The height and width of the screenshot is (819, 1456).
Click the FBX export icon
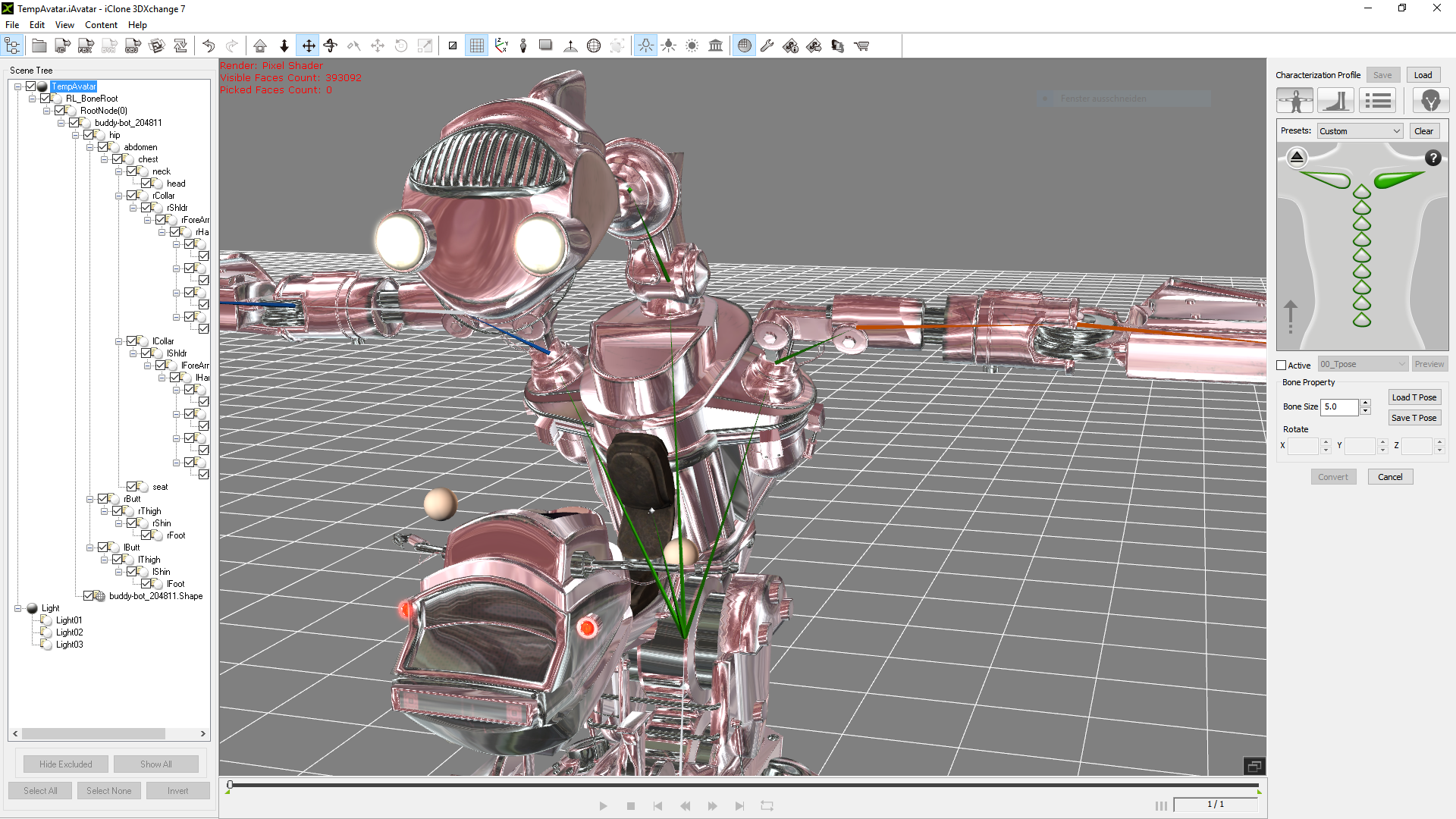click(86, 46)
